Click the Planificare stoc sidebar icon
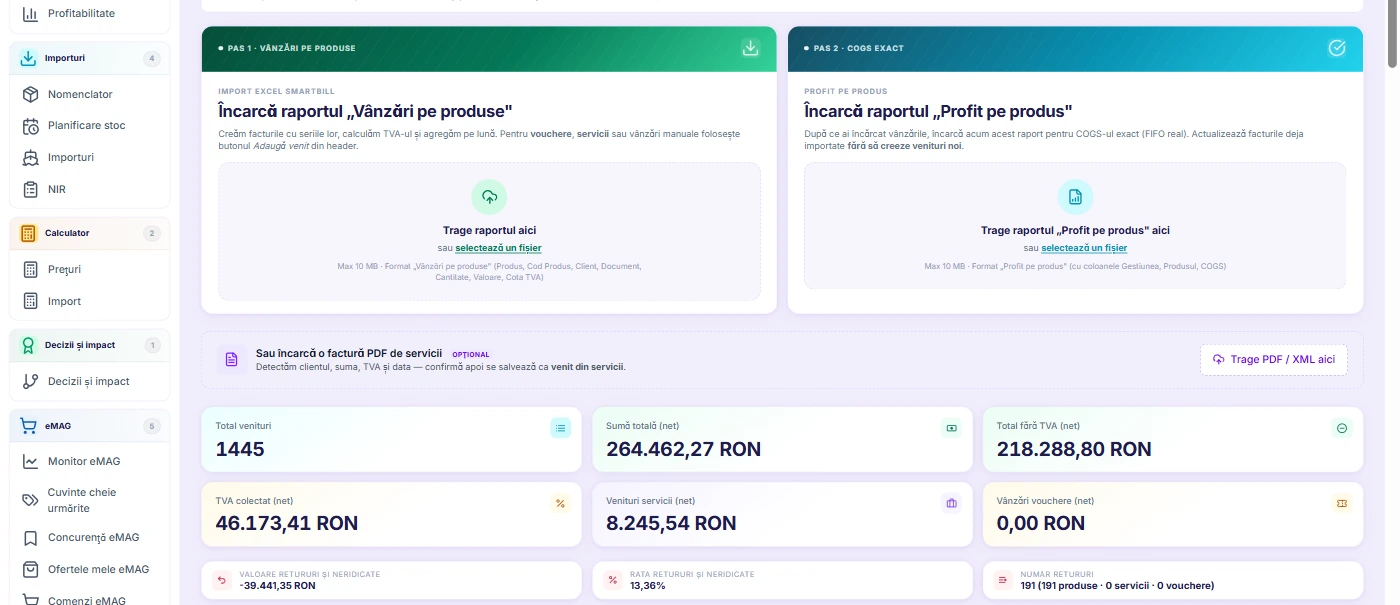 30,126
